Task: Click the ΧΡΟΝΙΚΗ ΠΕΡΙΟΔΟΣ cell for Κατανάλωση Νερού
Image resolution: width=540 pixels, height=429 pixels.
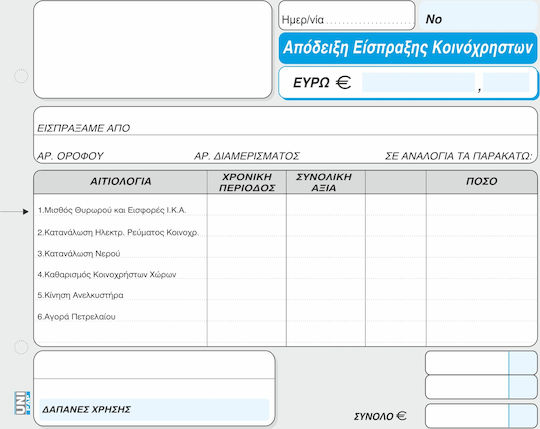Action: click(247, 248)
